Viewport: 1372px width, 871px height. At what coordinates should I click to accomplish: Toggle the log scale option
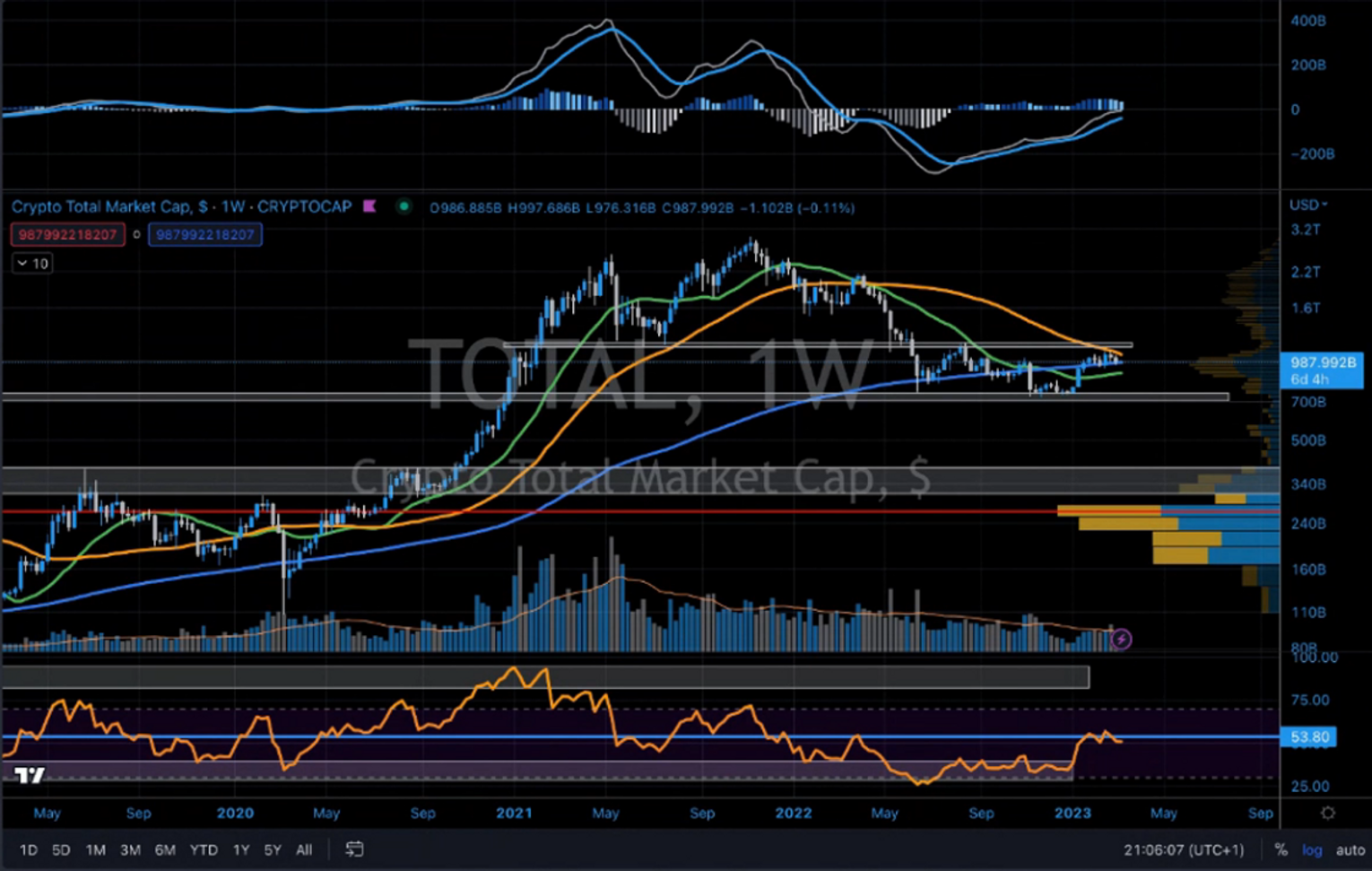pyautogui.click(x=1312, y=849)
